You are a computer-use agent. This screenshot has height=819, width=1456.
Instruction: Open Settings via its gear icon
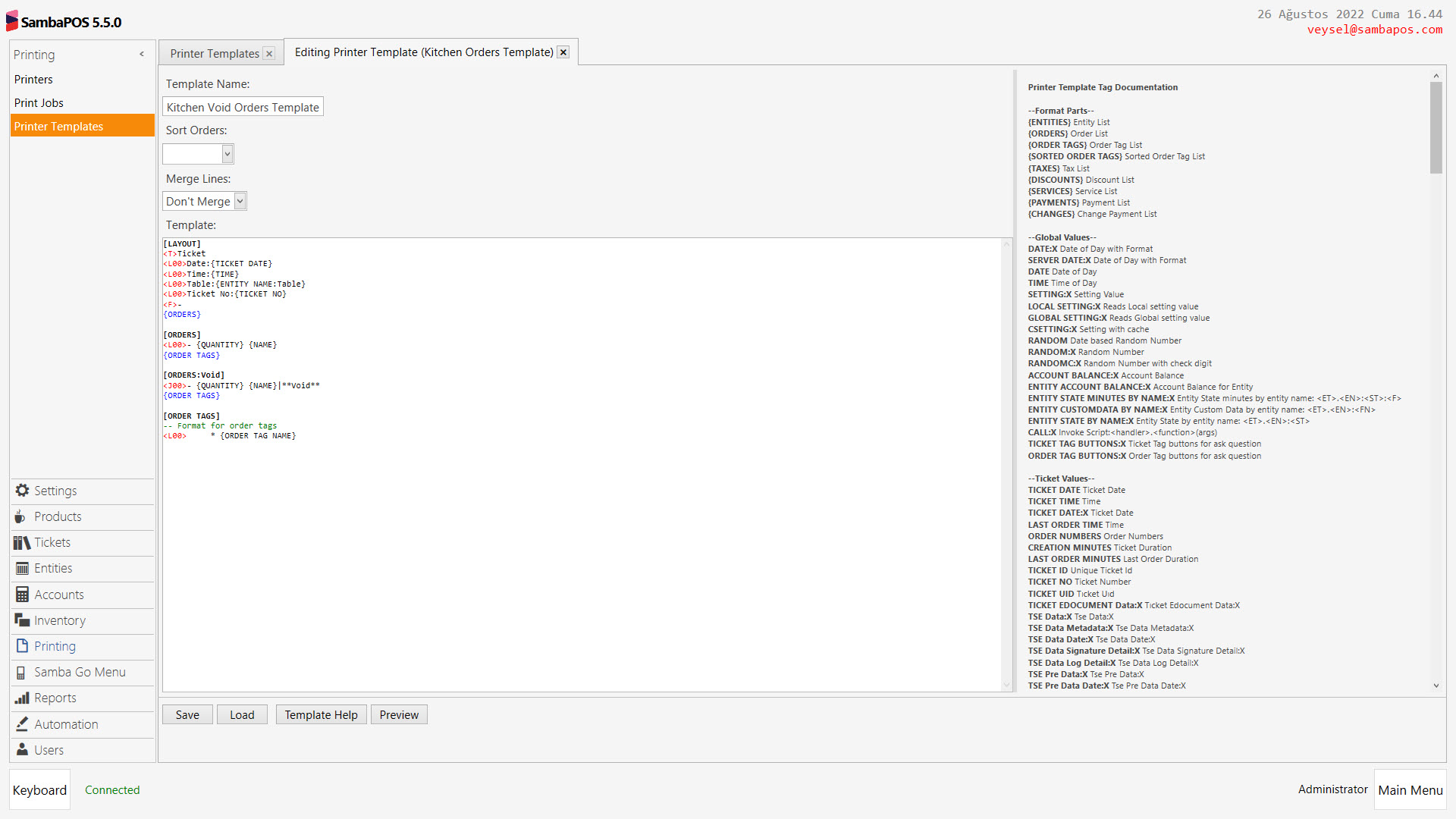(x=22, y=491)
